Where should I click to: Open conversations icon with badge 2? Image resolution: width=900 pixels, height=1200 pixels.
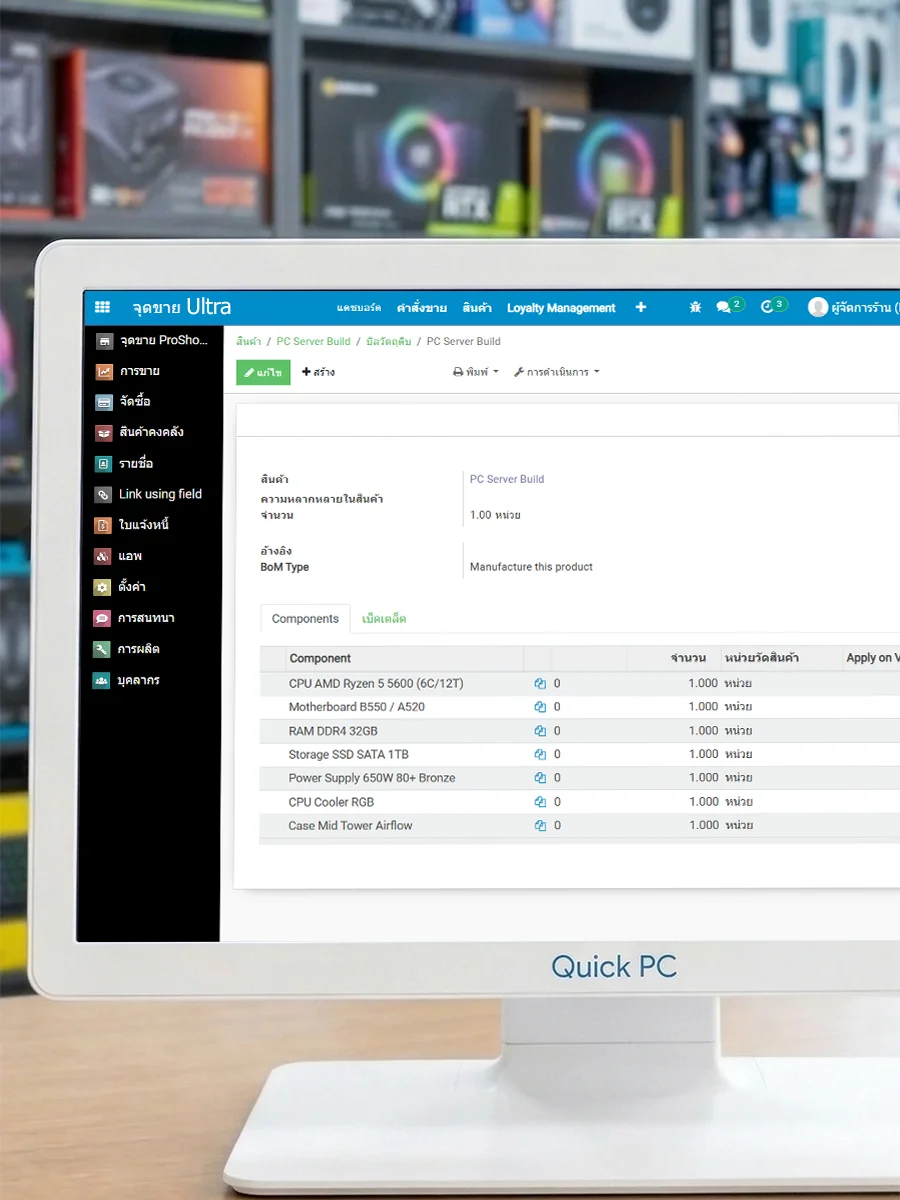tap(725, 307)
